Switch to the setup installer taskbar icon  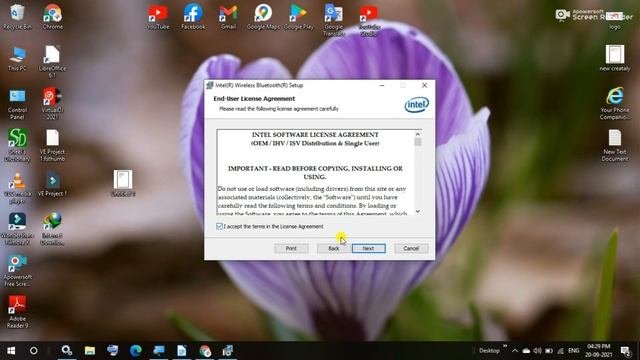point(228,351)
